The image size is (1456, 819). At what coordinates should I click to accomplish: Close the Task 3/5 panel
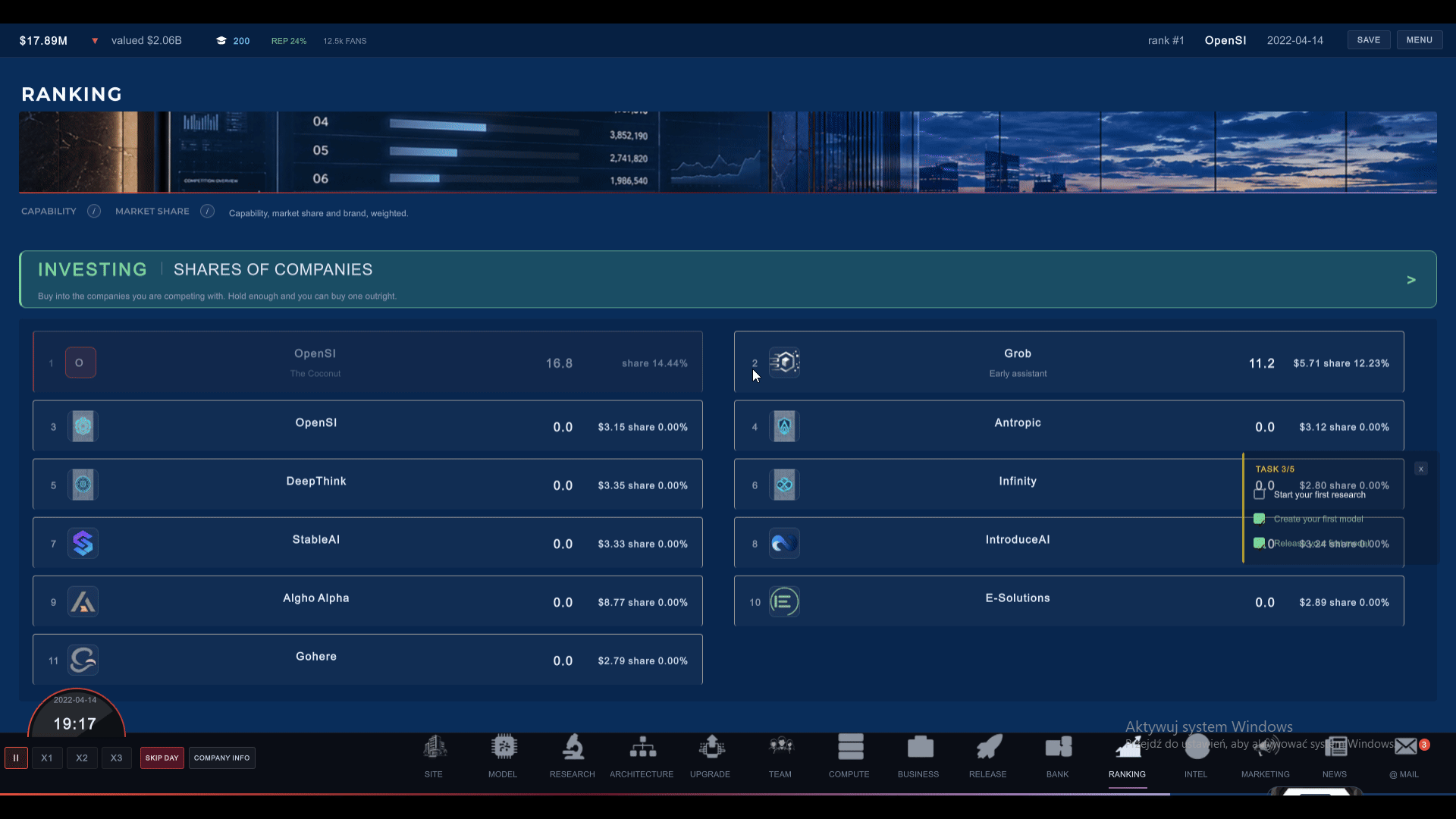(1421, 469)
